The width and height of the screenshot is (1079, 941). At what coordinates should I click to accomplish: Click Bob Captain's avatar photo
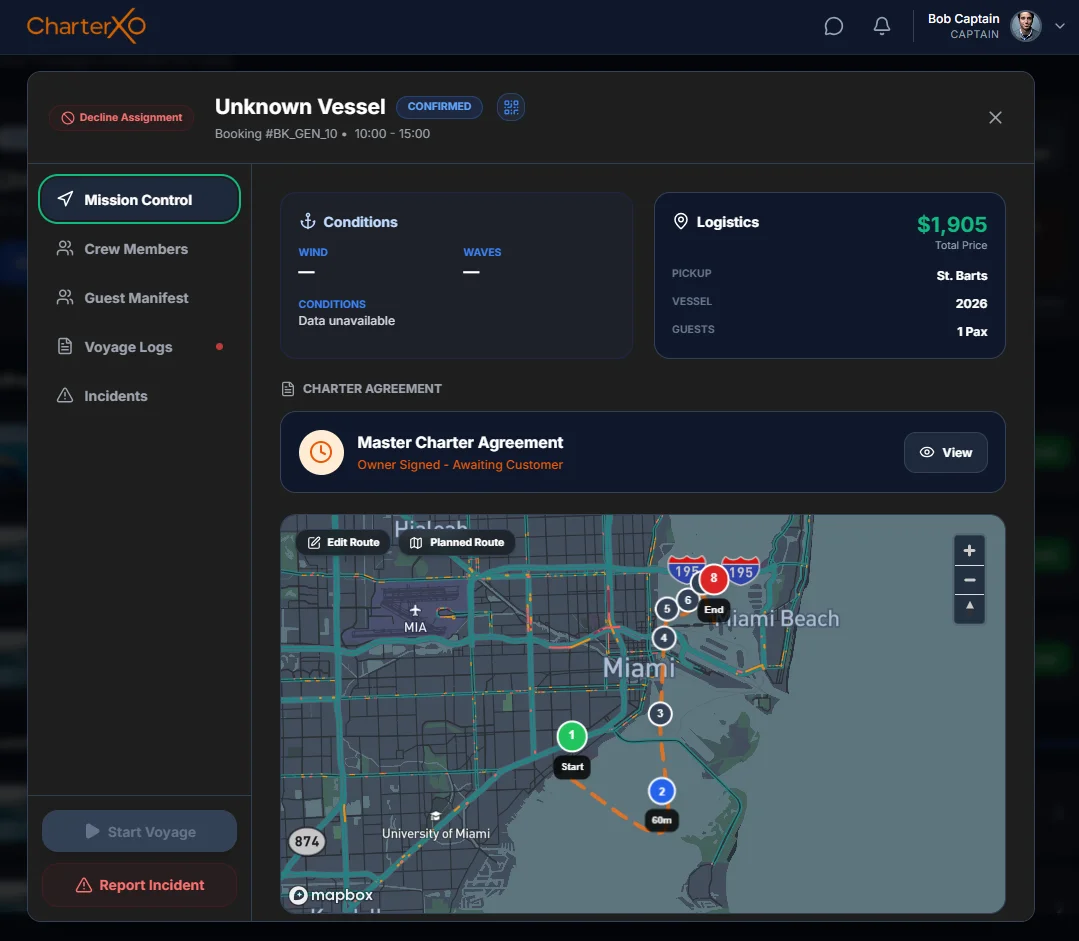pyautogui.click(x=1025, y=26)
